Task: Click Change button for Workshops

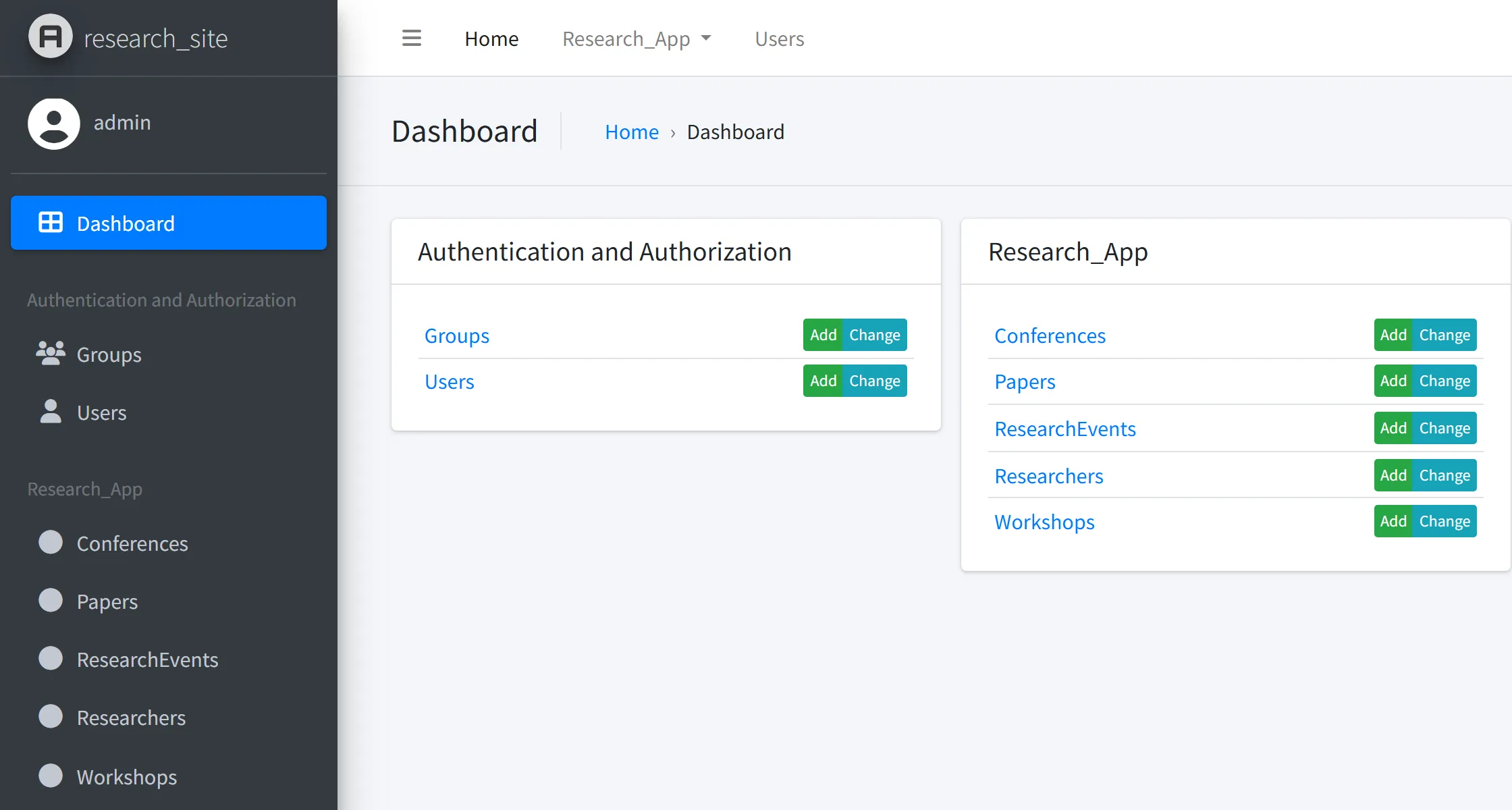Action: tap(1444, 521)
